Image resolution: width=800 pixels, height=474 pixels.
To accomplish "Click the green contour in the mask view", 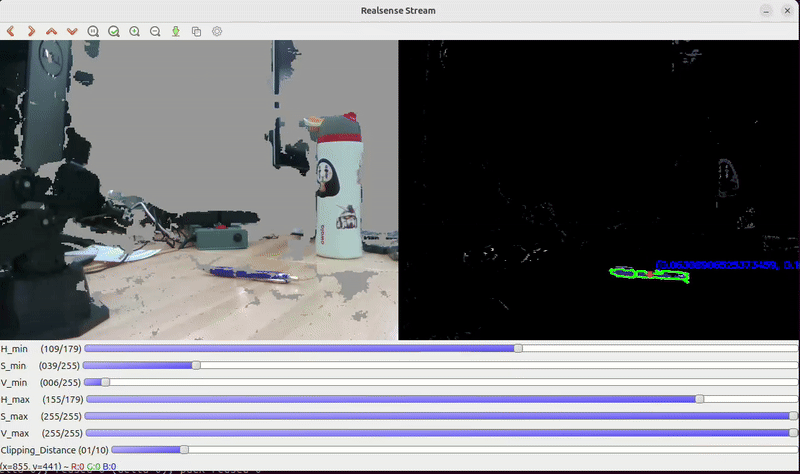I will tap(650, 273).
